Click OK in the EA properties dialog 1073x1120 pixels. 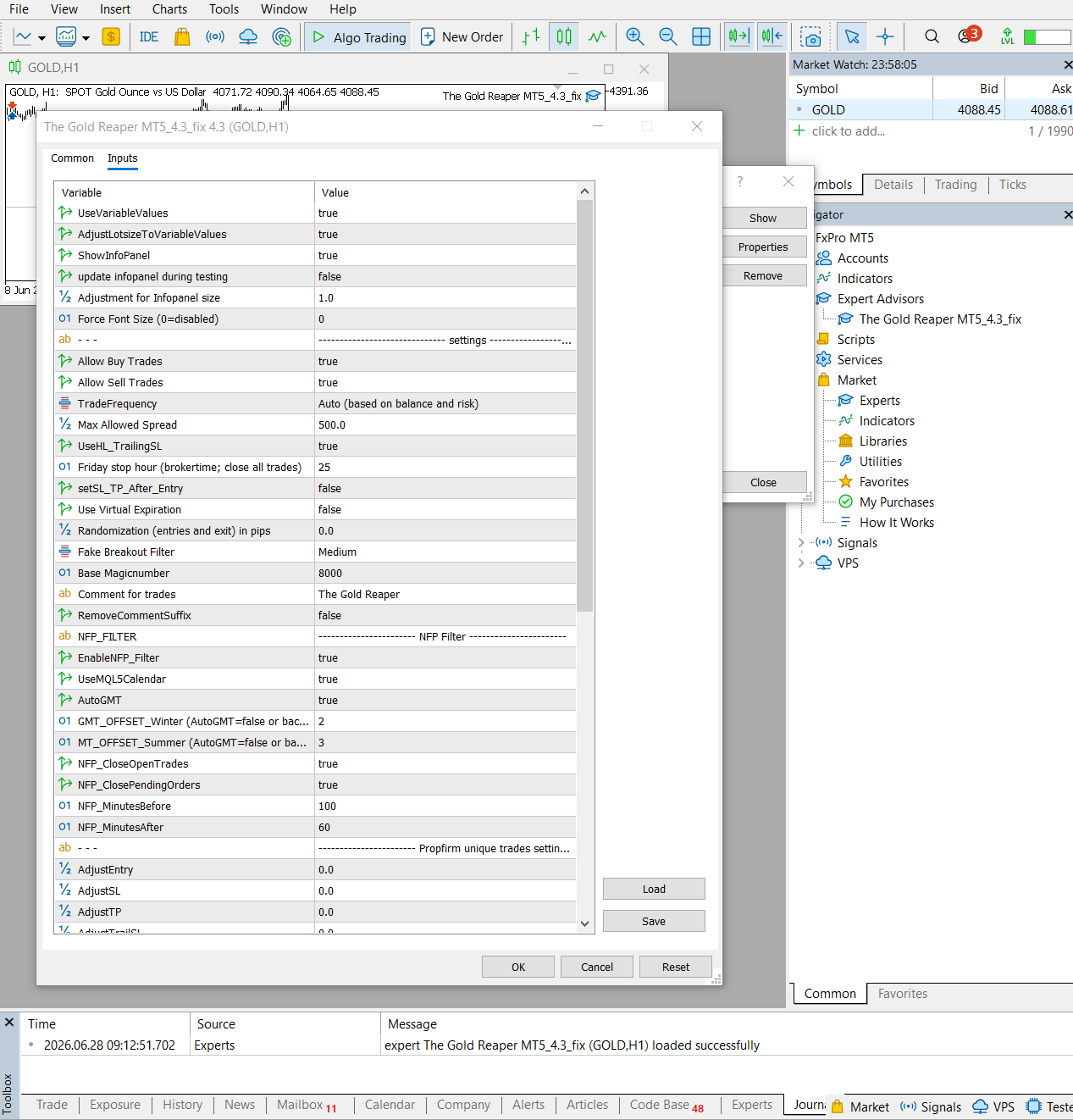point(518,967)
